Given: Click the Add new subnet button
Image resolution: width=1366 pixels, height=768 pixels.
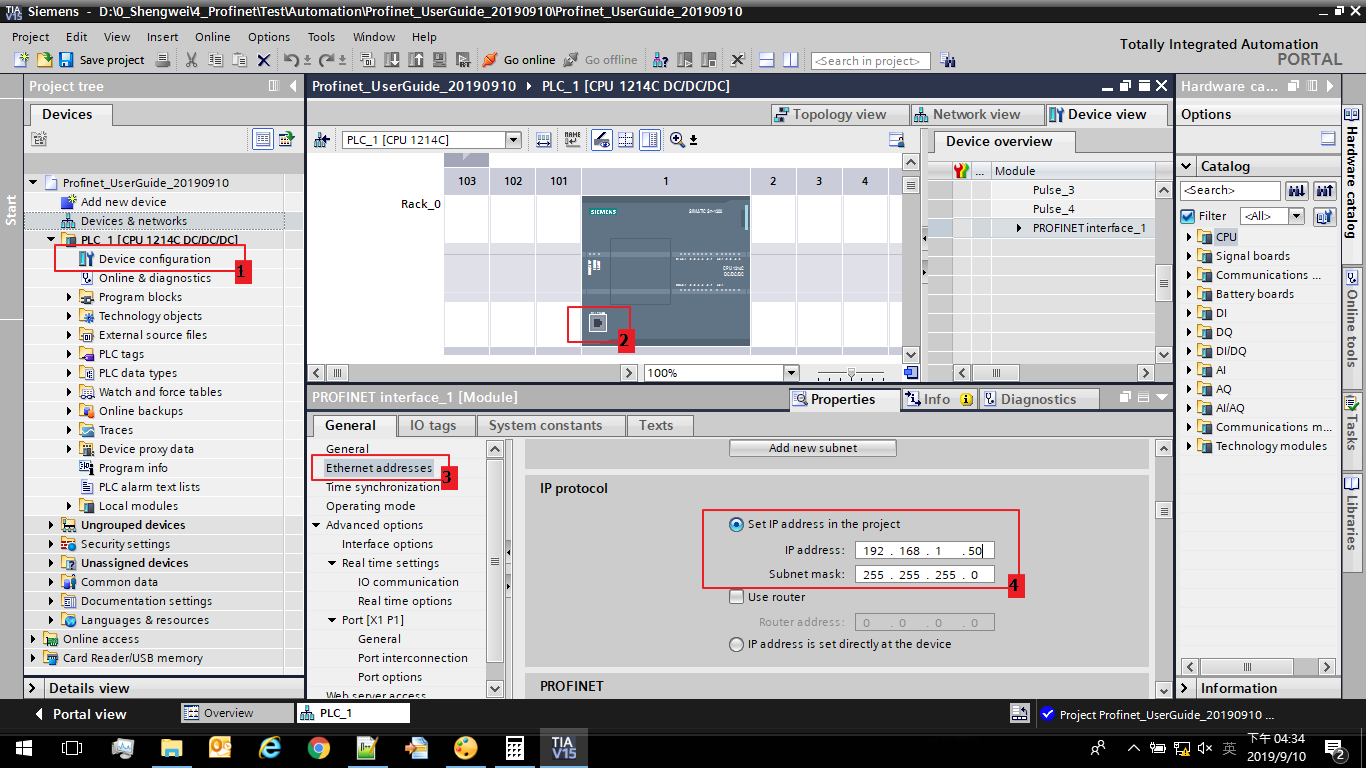Looking at the screenshot, I should [813, 448].
